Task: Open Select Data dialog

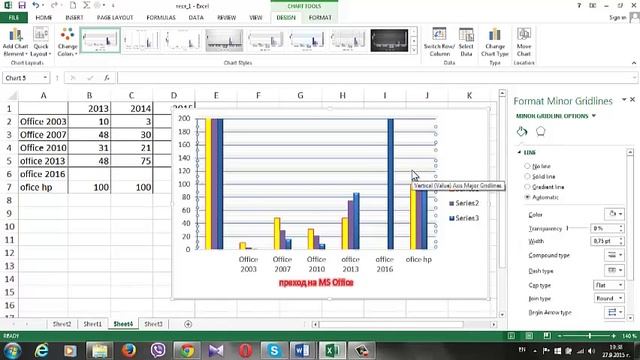Action: [466, 42]
